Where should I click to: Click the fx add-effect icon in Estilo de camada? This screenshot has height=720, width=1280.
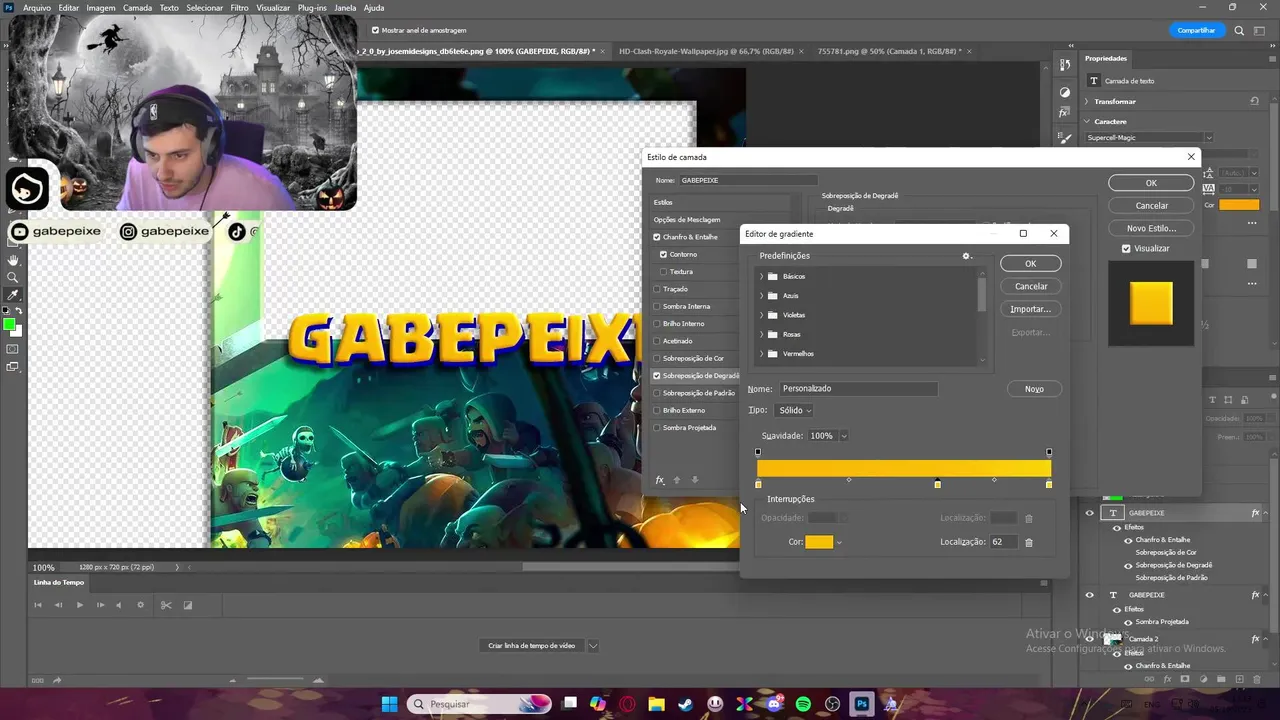[x=660, y=480]
